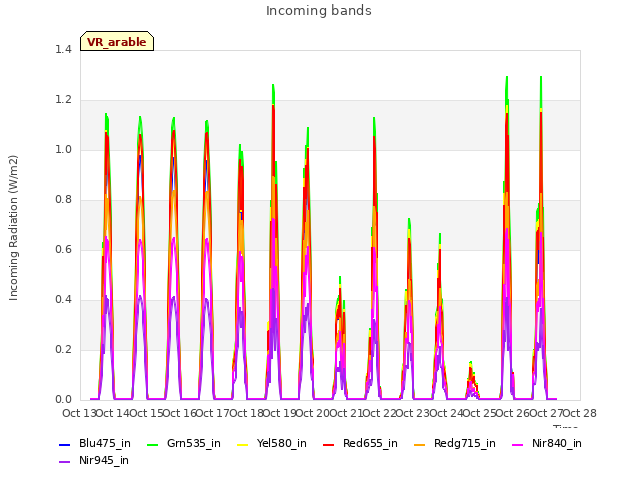Click the purple Nir945_in legend color marker

(64, 462)
